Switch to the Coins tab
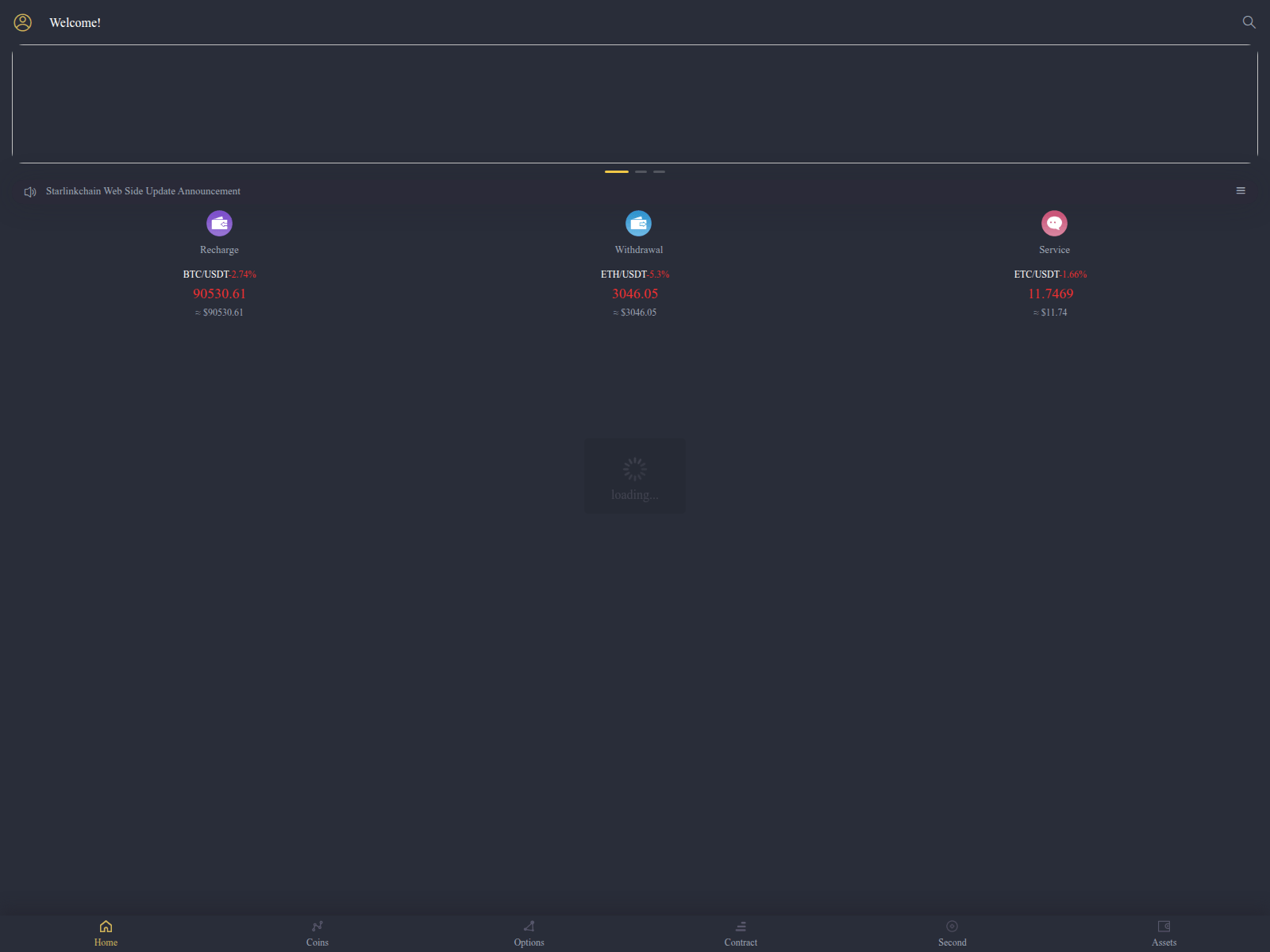The width and height of the screenshot is (1270, 952). [317, 933]
